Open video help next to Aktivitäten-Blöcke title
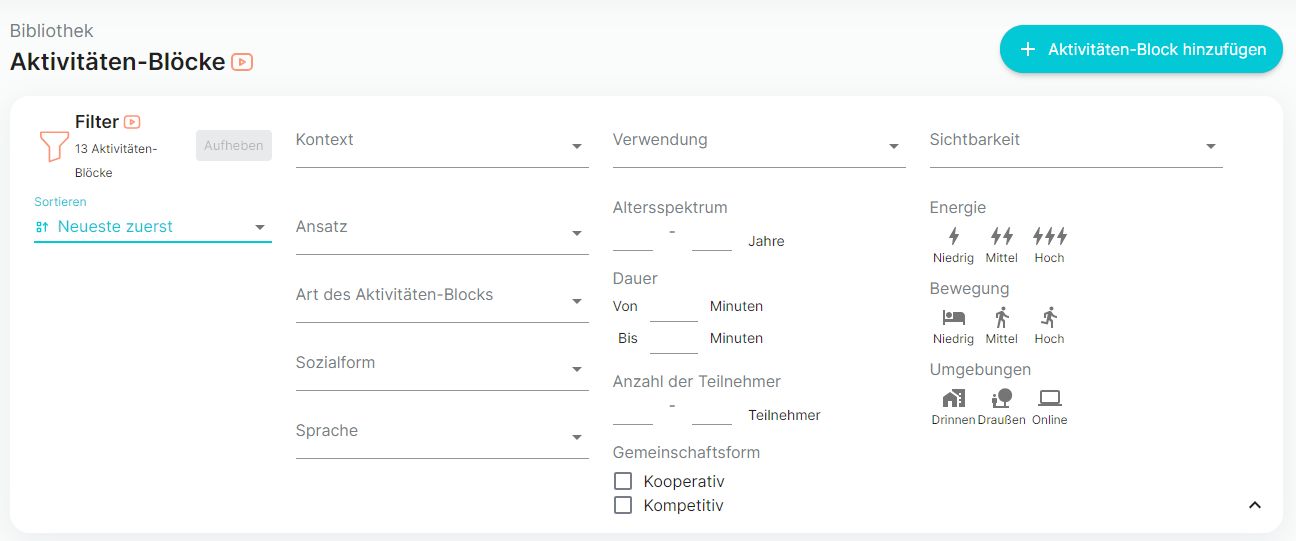 [242, 62]
